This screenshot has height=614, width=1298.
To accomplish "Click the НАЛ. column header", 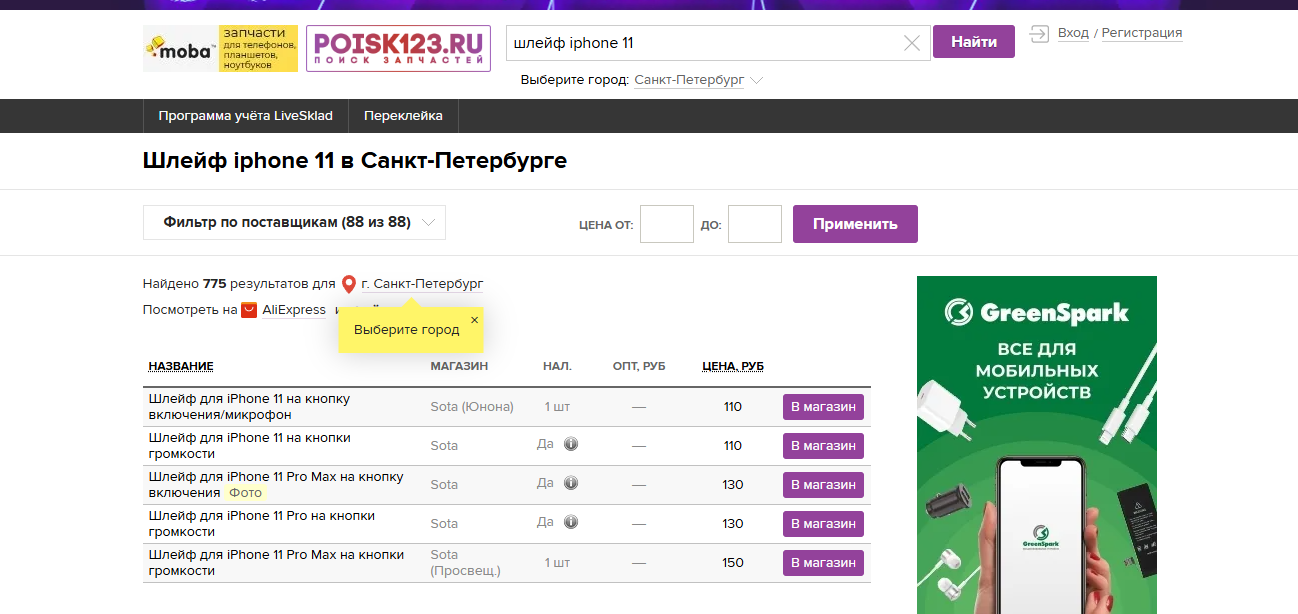I will pyautogui.click(x=557, y=366).
